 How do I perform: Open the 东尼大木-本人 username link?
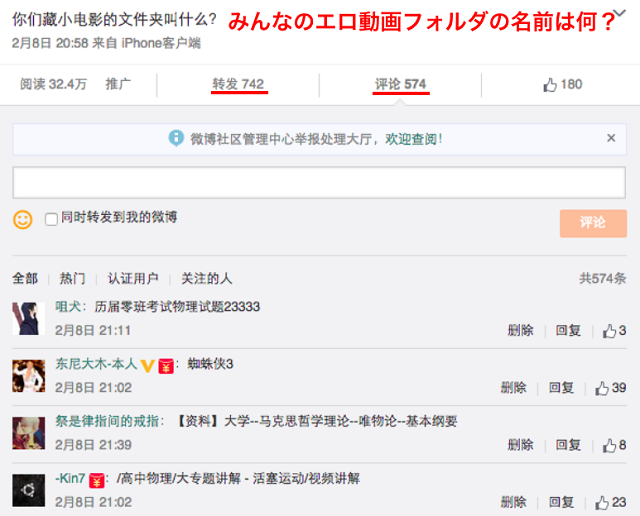pyautogui.click(x=96, y=364)
